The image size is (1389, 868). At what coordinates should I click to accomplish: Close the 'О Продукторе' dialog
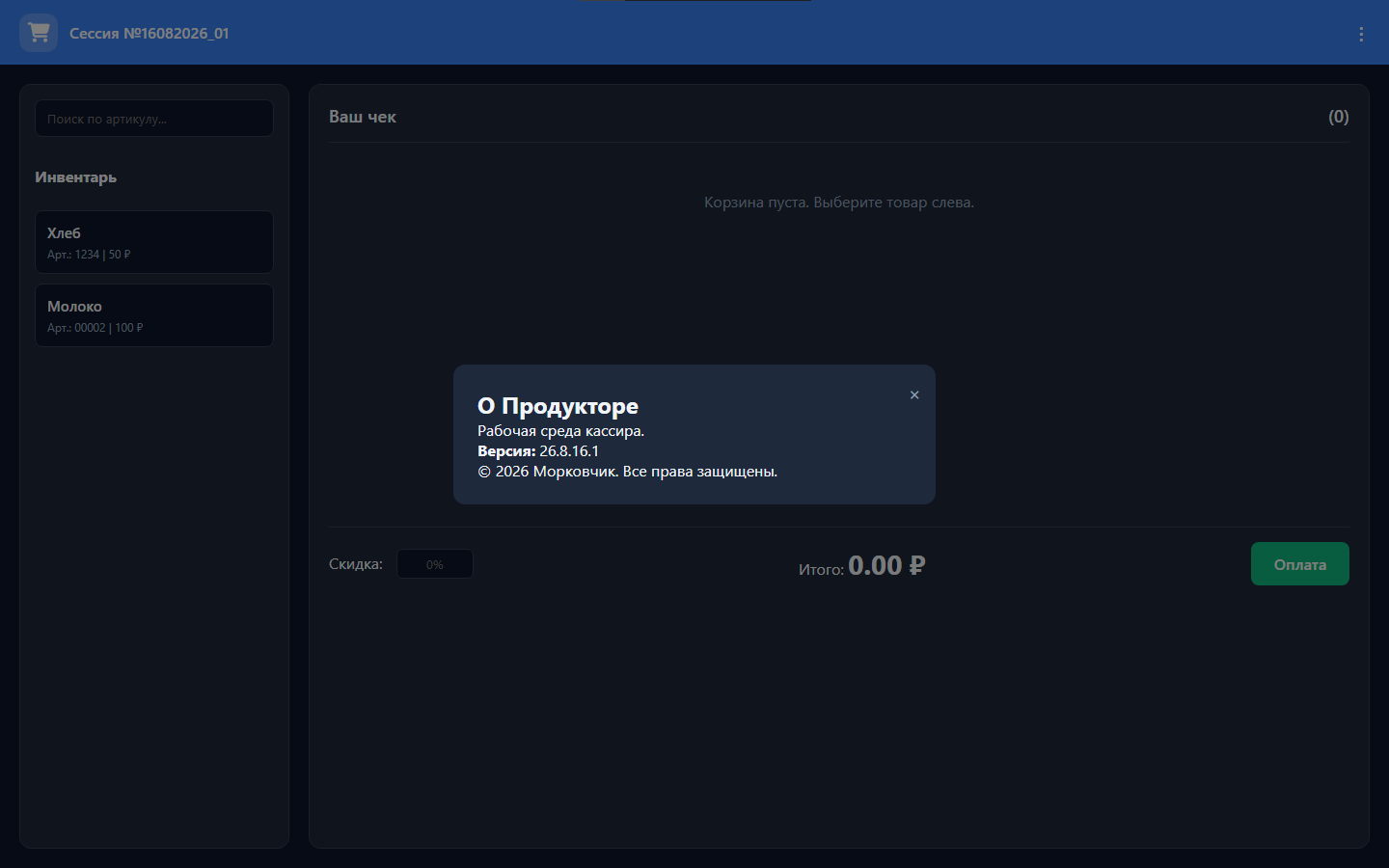[914, 394]
